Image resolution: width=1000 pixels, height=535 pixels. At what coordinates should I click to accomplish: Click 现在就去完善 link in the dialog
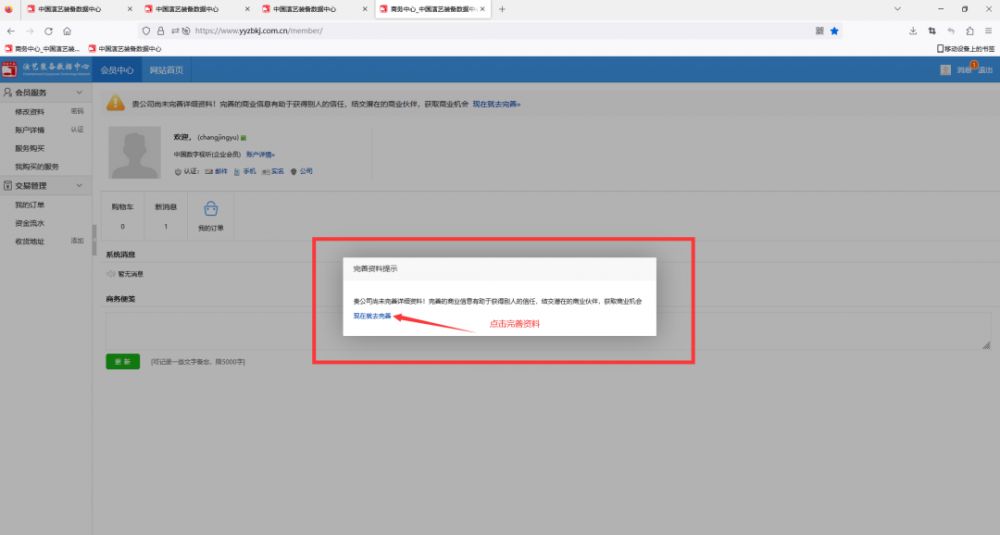pyautogui.click(x=372, y=316)
